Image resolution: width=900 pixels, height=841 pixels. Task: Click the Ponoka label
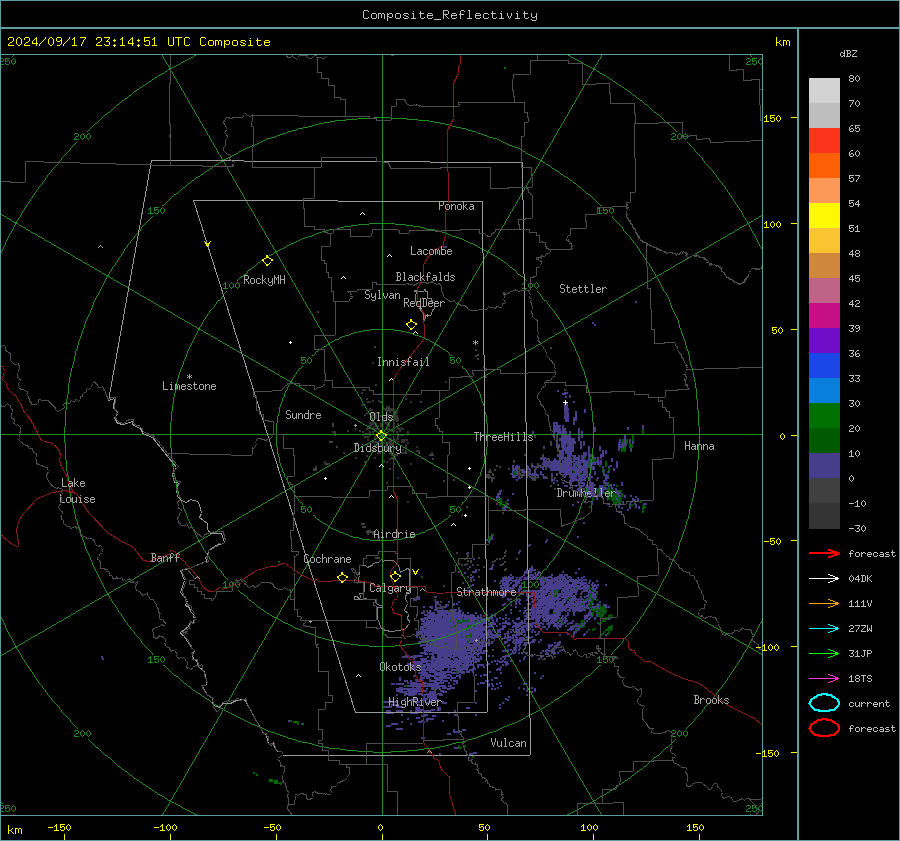pos(456,206)
